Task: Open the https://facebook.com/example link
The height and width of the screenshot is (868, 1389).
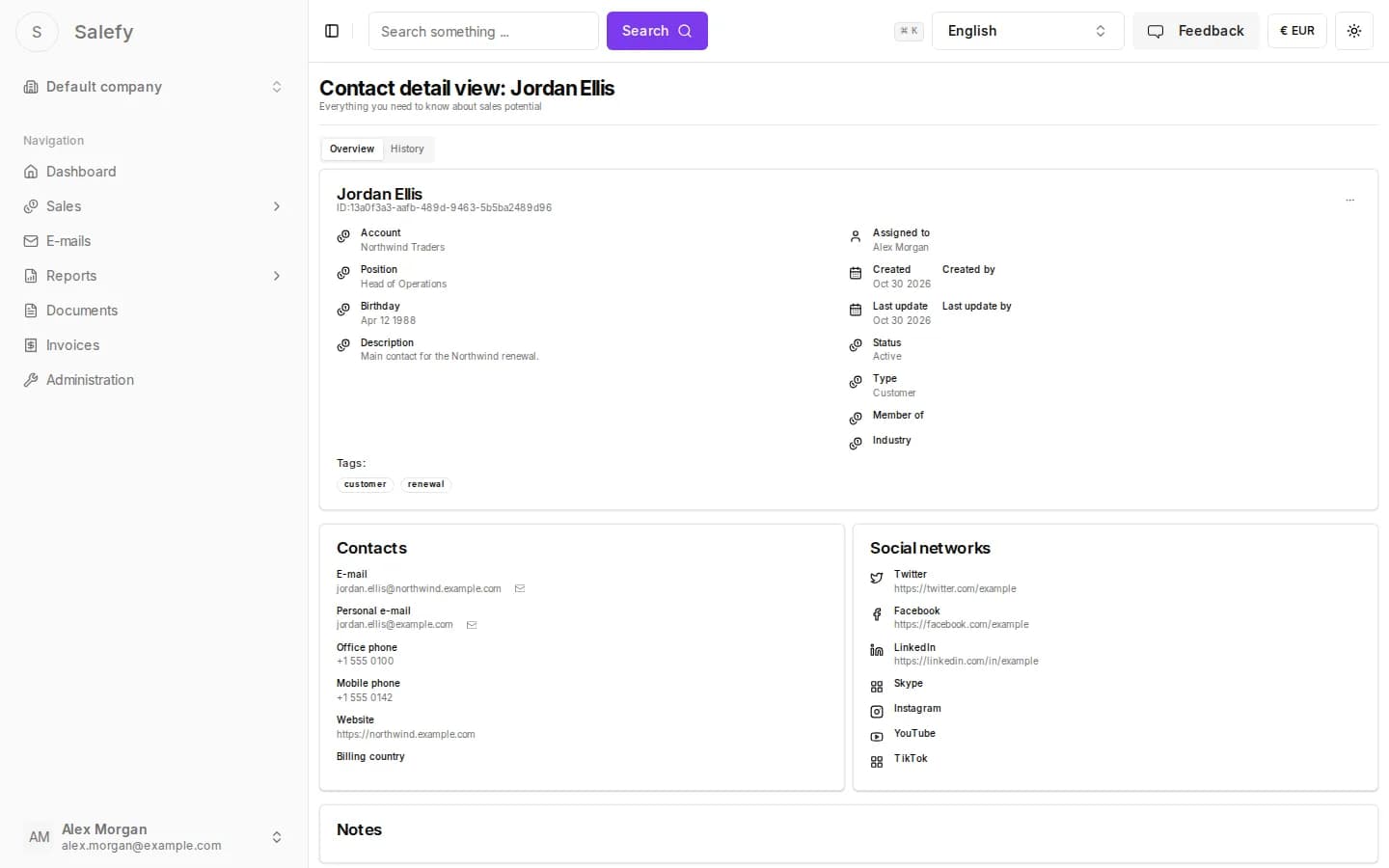Action: pos(962,625)
